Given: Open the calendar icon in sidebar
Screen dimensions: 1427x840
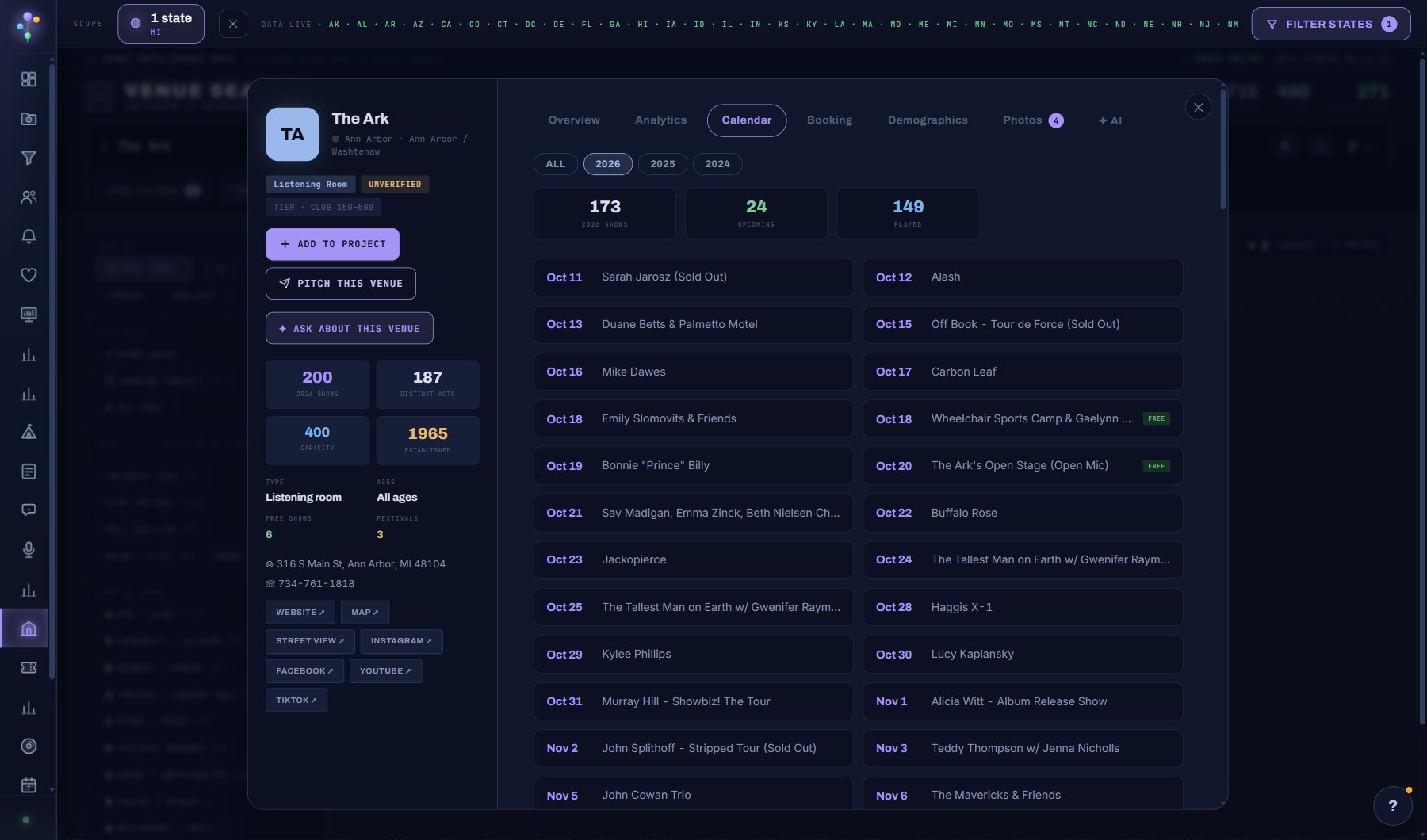Looking at the screenshot, I should click(x=29, y=785).
